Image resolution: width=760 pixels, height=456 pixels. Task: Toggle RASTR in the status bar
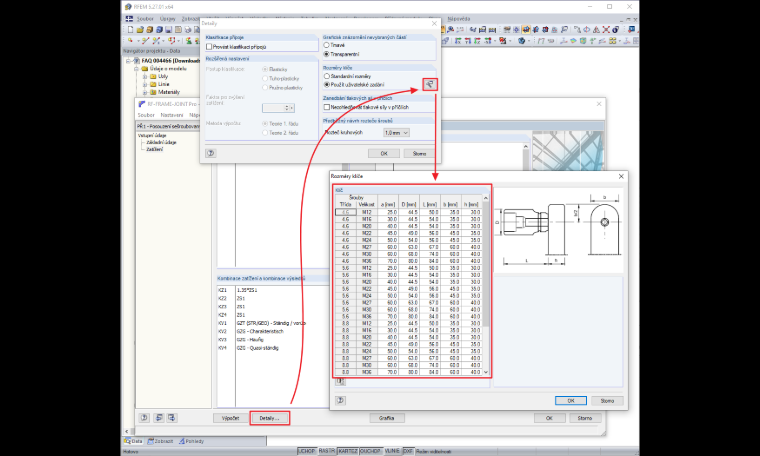[x=326, y=451]
